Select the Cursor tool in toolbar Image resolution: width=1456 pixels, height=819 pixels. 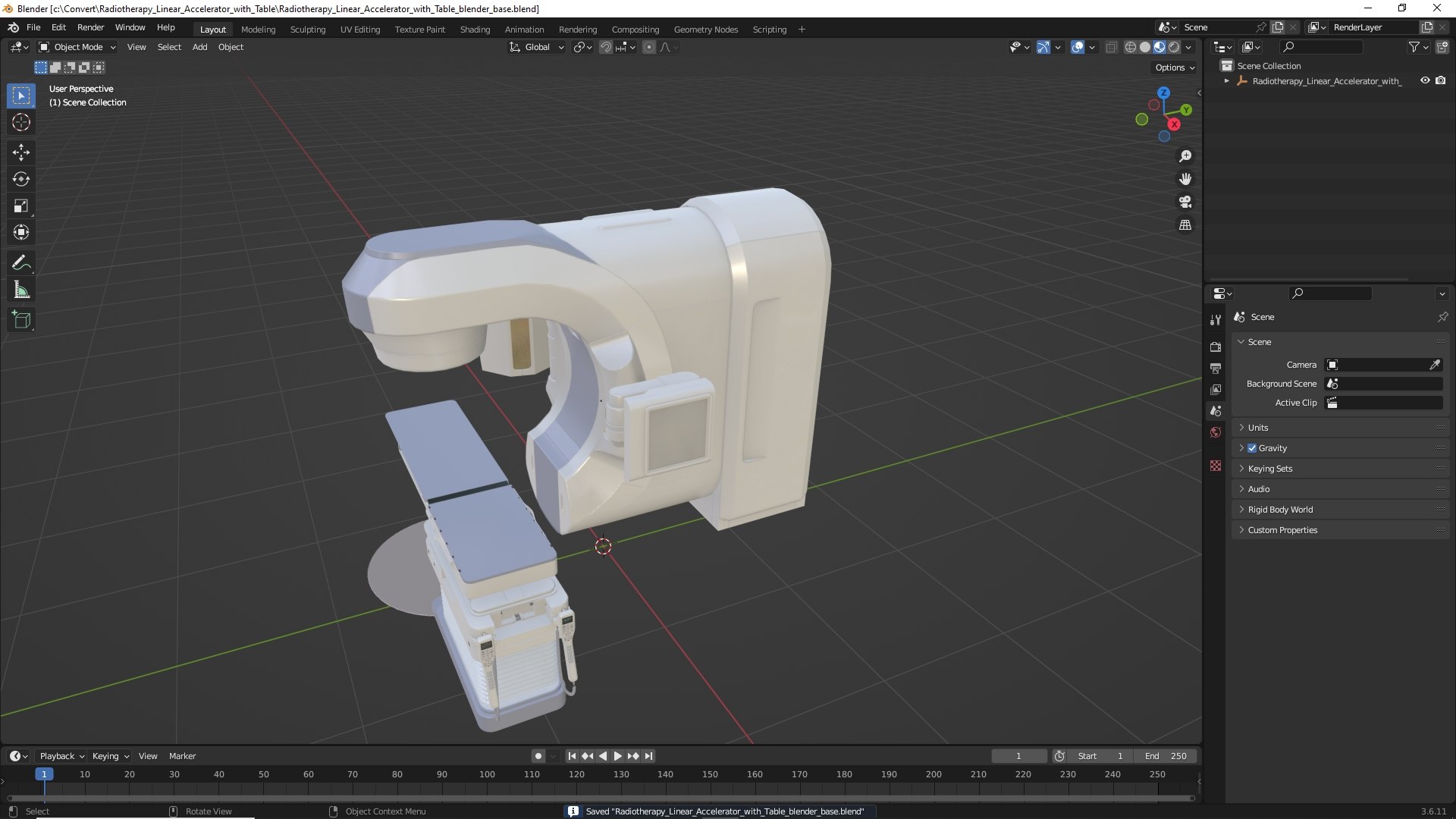pyautogui.click(x=21, y=122)
